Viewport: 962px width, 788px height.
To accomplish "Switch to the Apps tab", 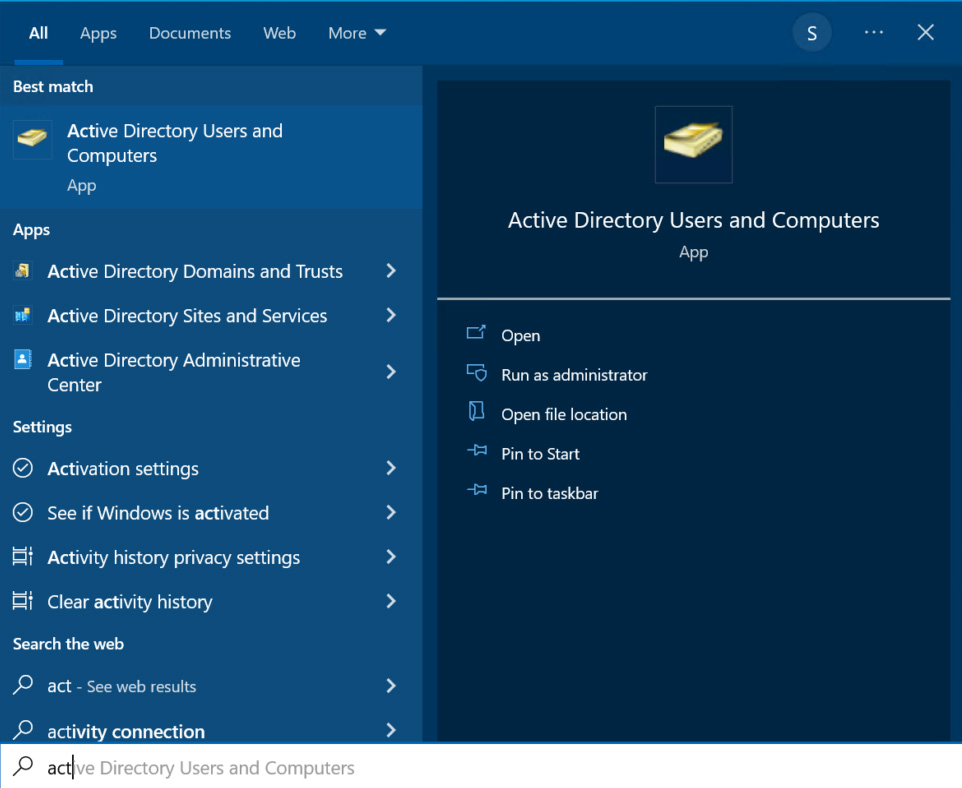I will 98,33.
